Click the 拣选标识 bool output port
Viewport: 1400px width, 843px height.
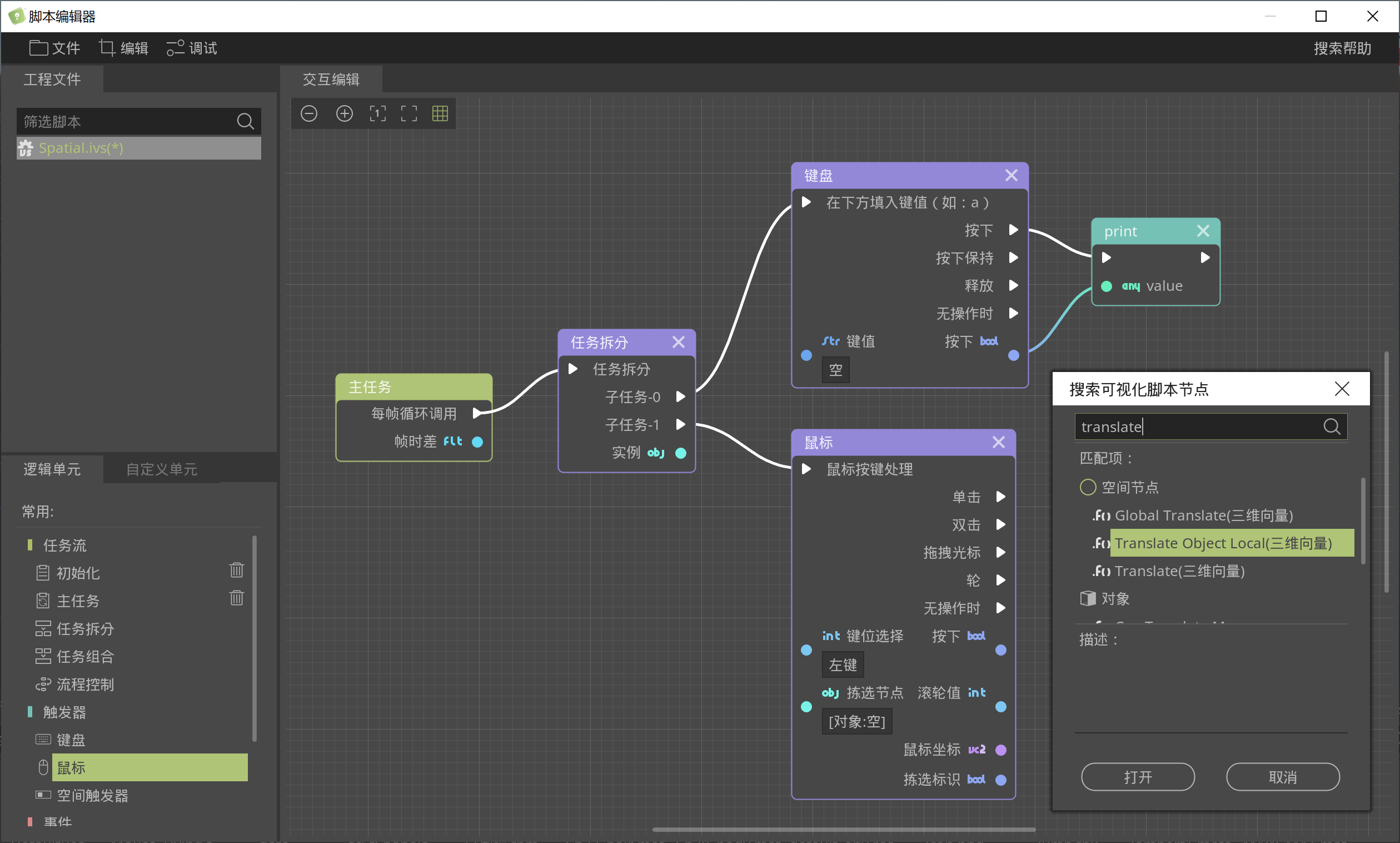(1001, 780)
